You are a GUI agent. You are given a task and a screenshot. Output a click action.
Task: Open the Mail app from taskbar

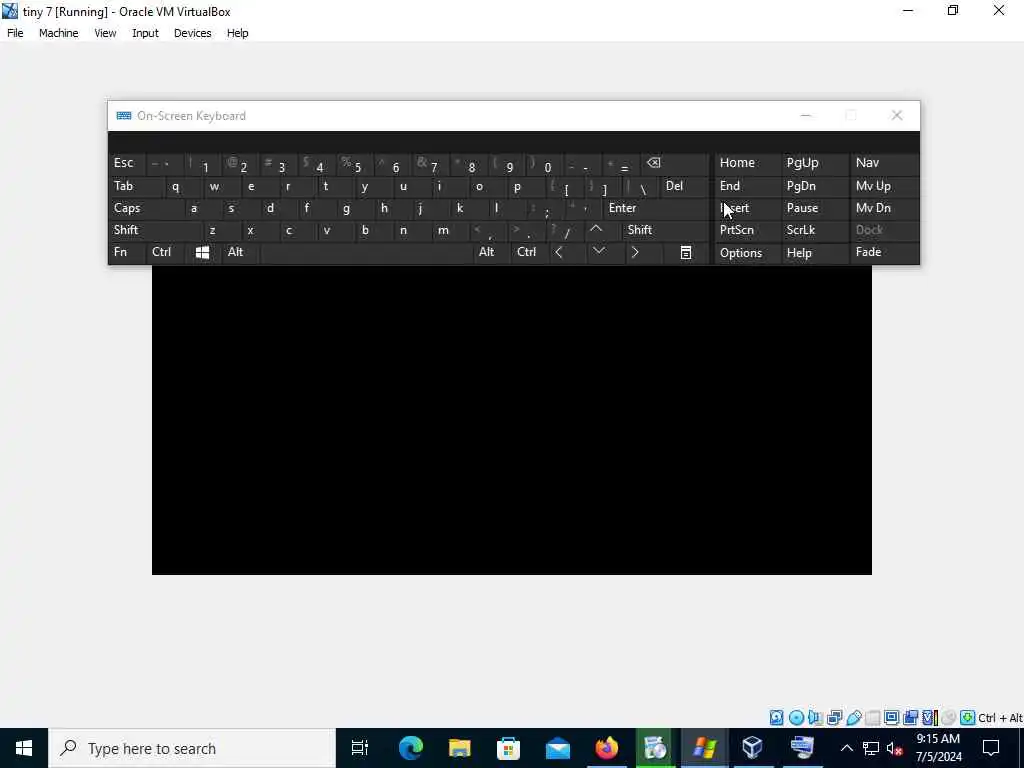point(558,748)
